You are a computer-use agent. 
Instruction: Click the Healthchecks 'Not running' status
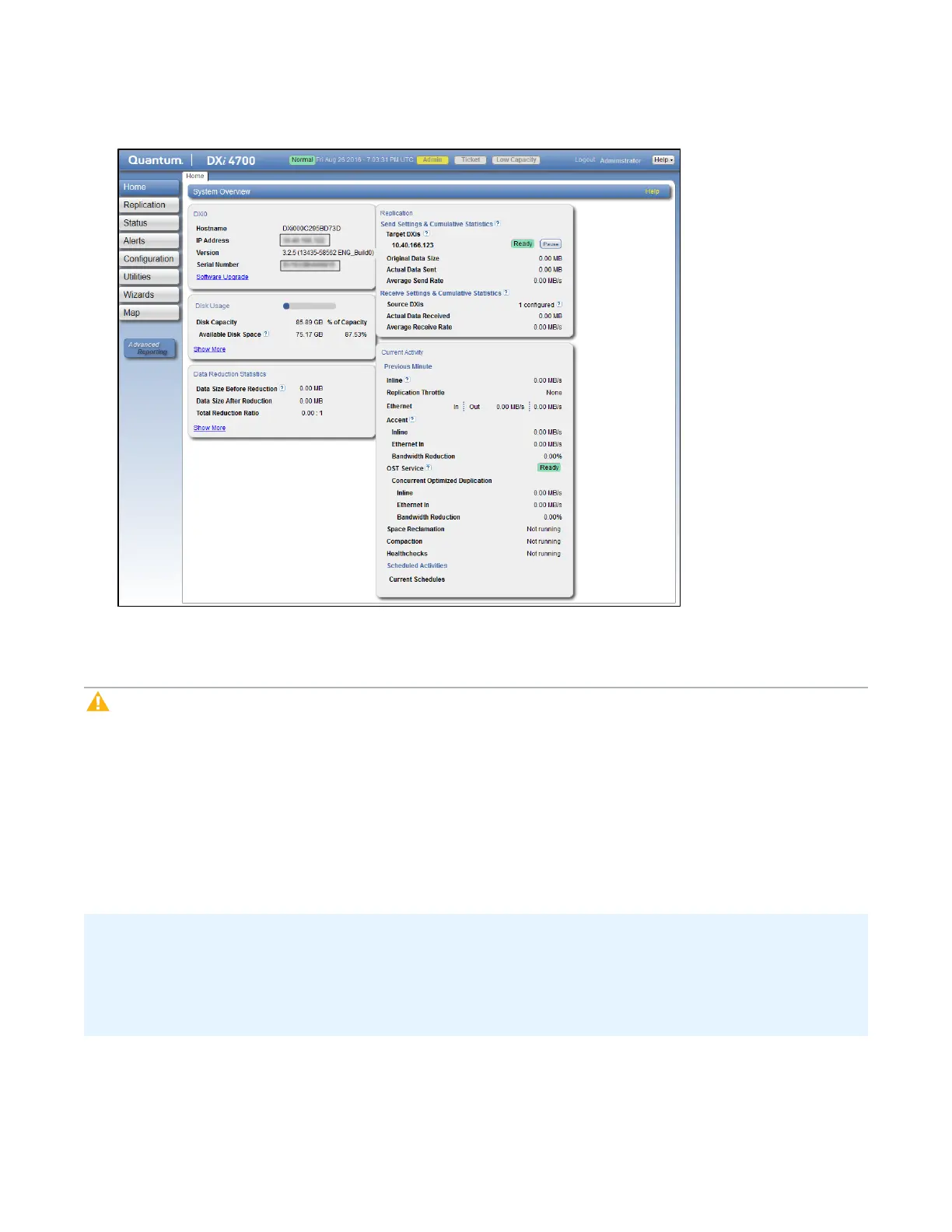coord(544,554)
